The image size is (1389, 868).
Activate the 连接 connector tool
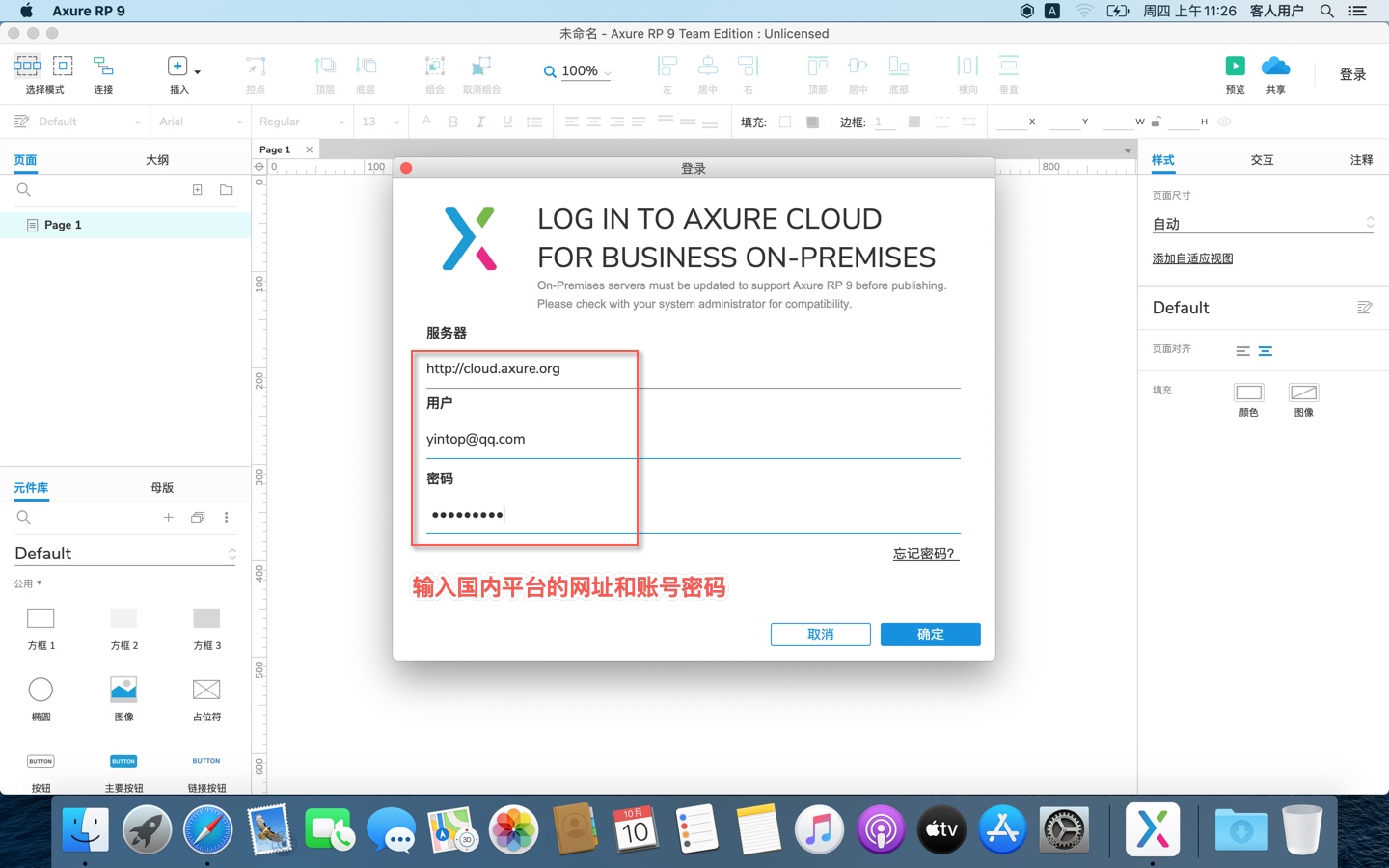point(103,66)
